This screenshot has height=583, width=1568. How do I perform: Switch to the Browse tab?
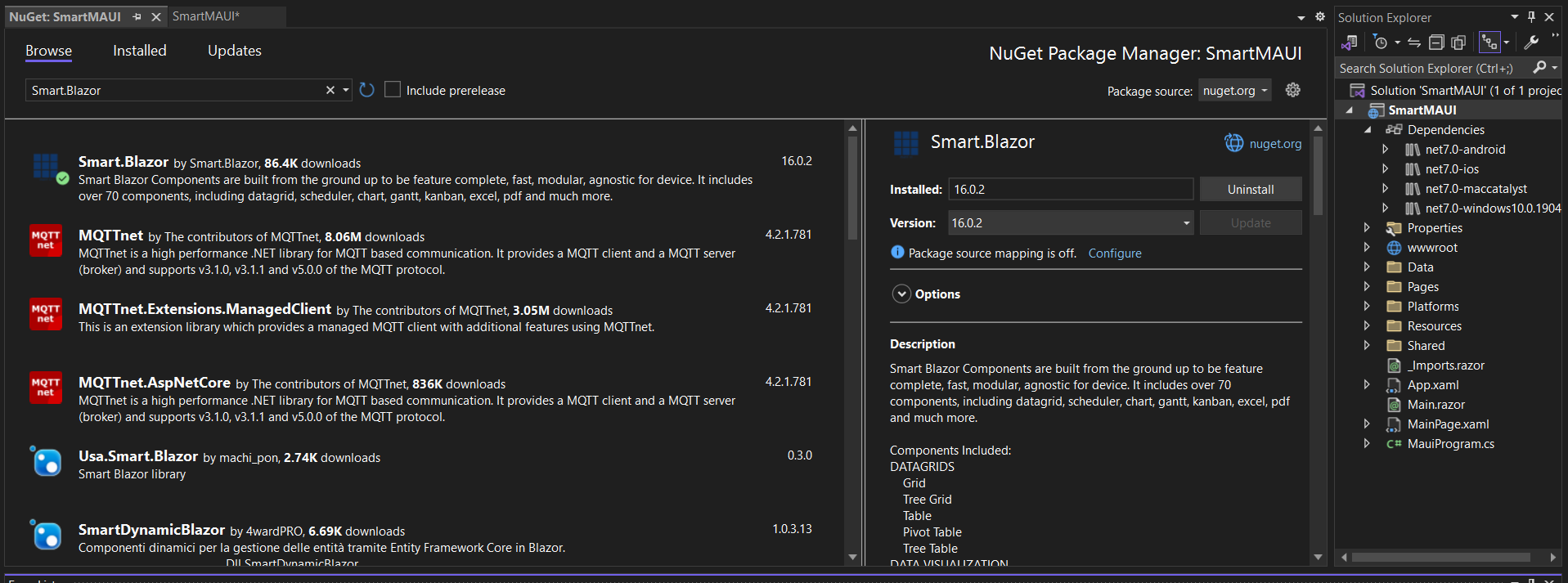coord(48,51)
